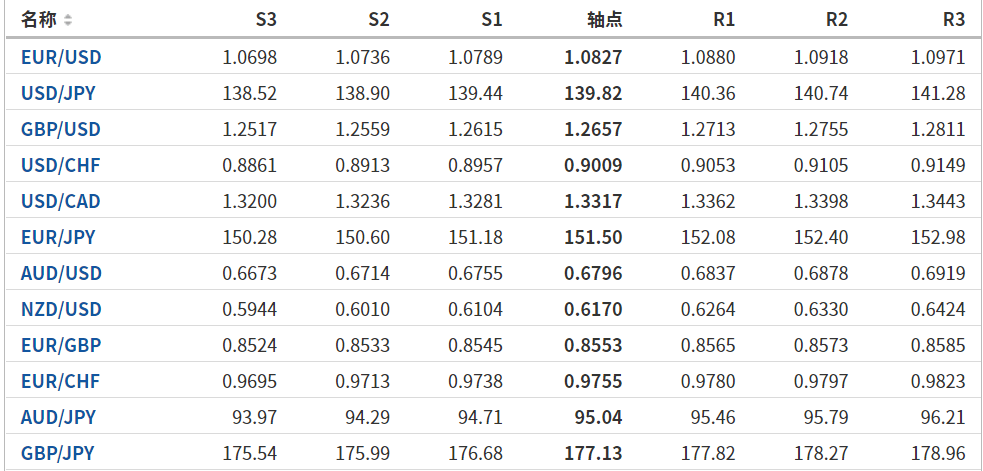Click the 轴点 column header
Screen dimensions: 983x471
pos(604,19)
